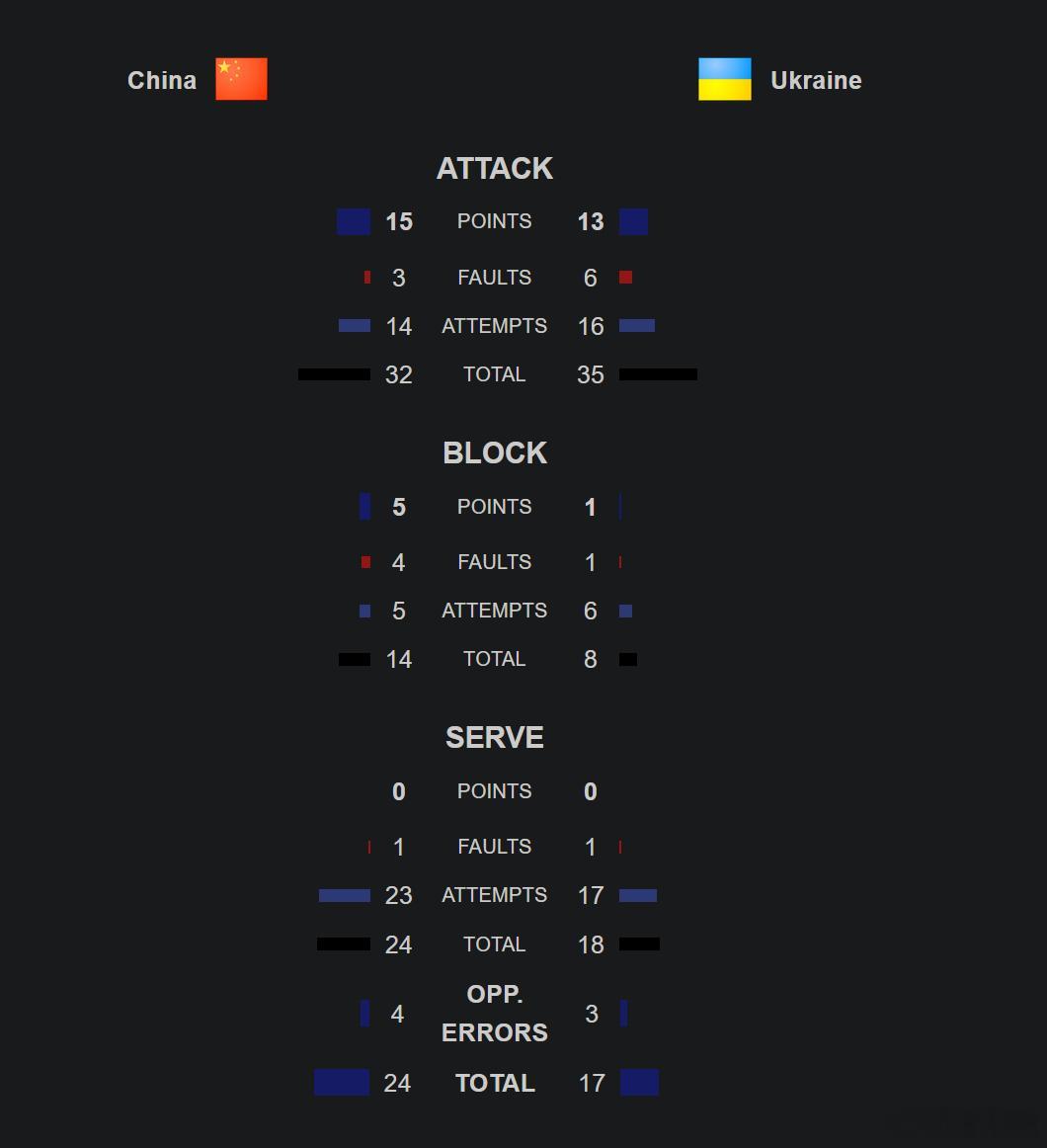Viewport: 1047px width, 1148px height.
Task: Click Ukraine's attack total bar of 35
Action: pos(658,374)
